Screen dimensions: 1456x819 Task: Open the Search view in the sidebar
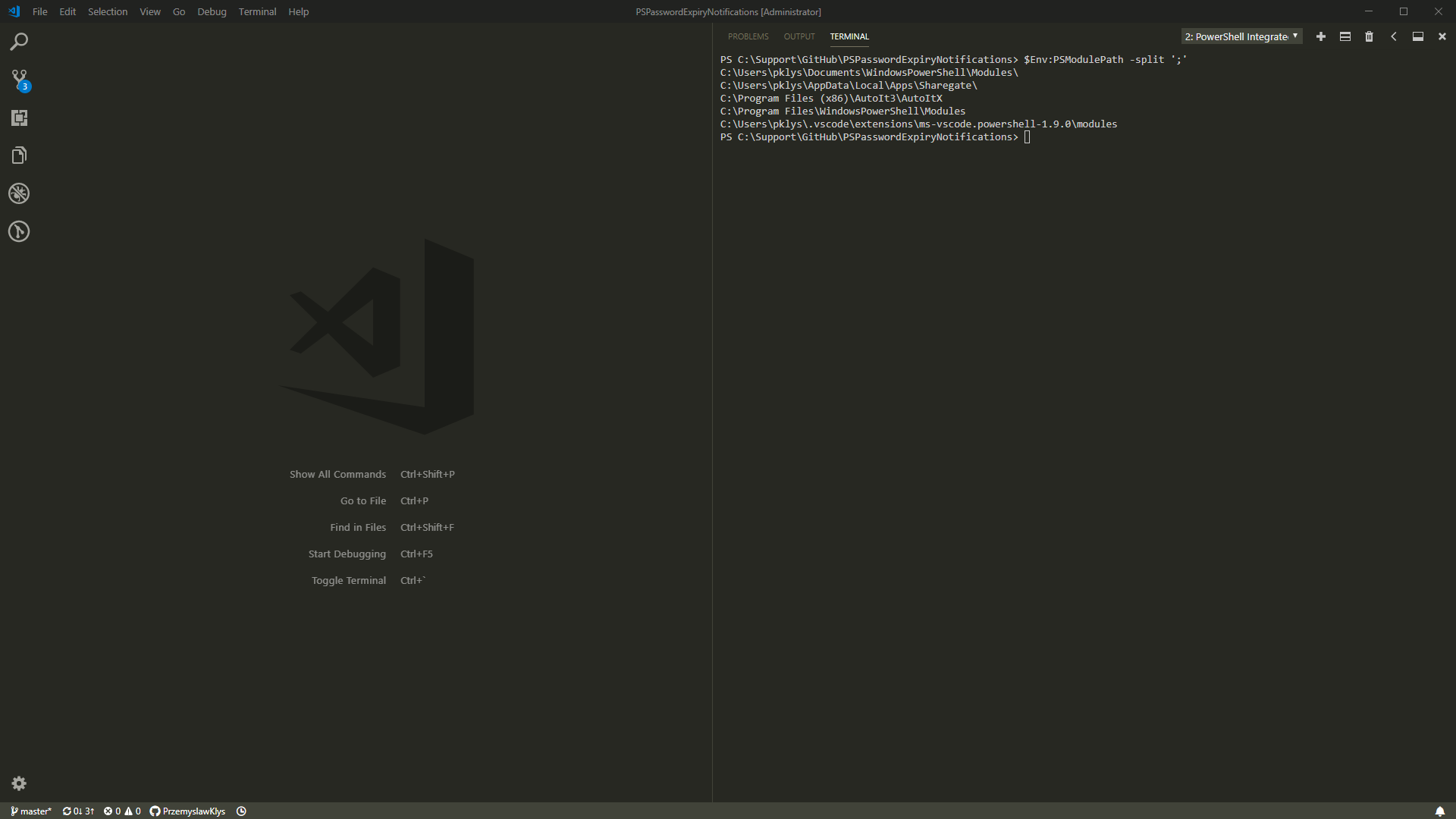click(x=19, y=41)
